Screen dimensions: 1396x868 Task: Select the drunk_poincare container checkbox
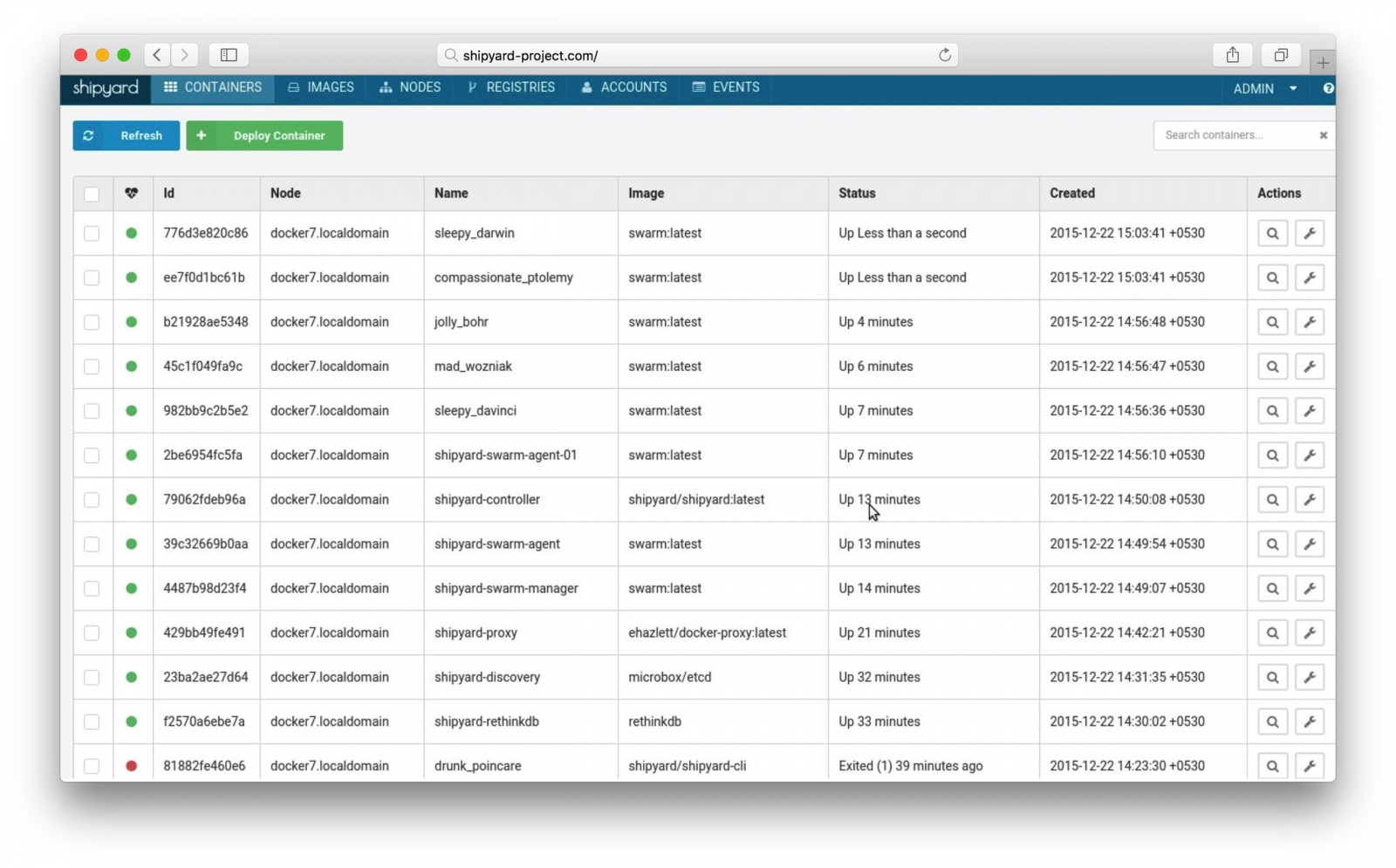[92, 765]
